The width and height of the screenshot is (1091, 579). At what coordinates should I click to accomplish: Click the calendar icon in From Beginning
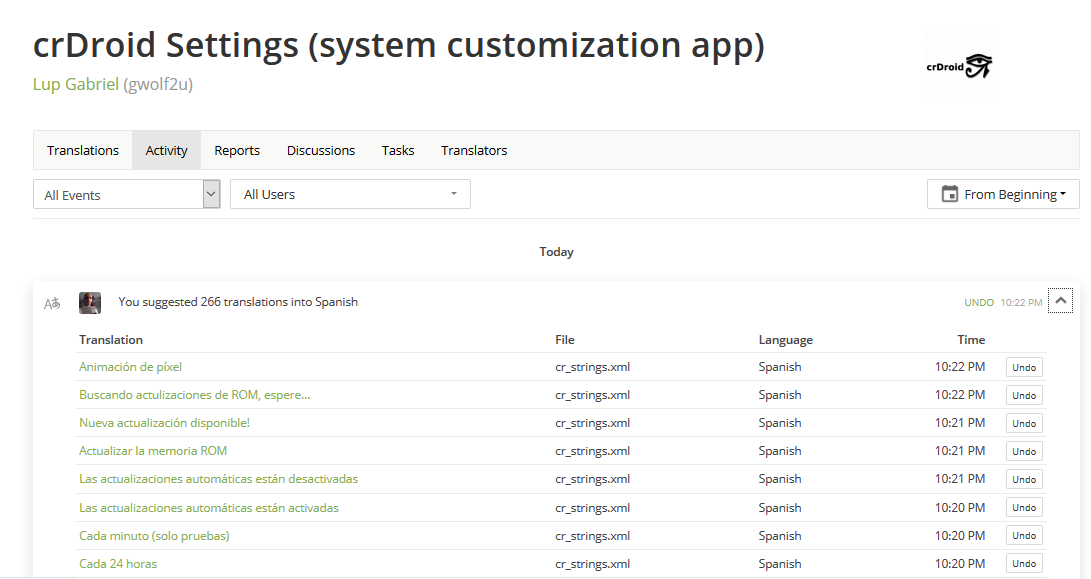click(949, 194)
